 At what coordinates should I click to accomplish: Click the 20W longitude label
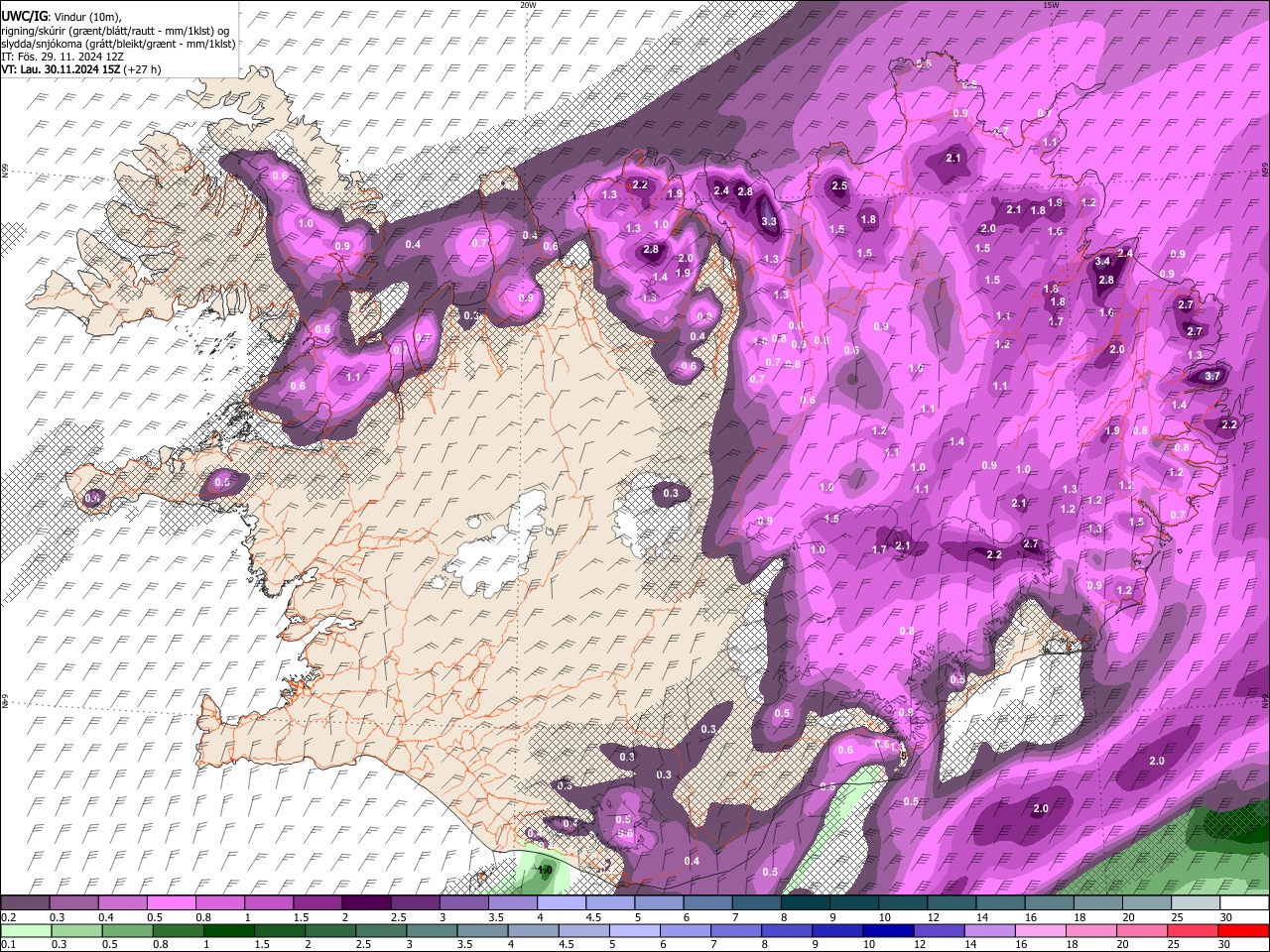pyautogui.click(x=528, y=5)
